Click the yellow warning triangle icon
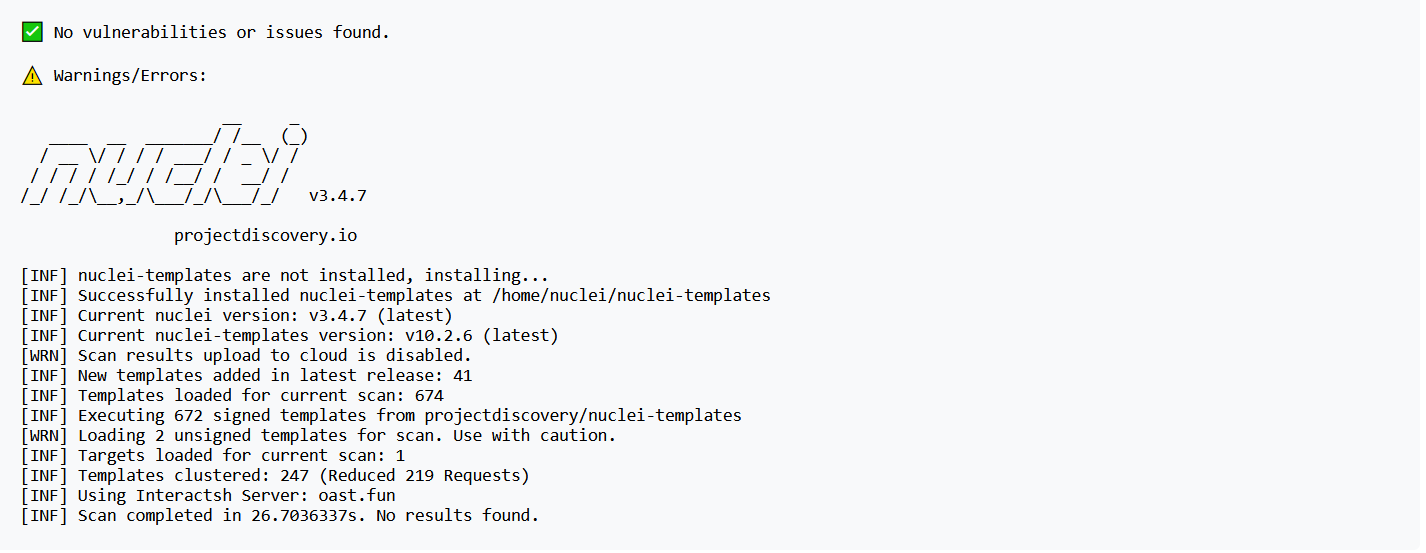This screenshot has width=1426, height=553. 32,75
